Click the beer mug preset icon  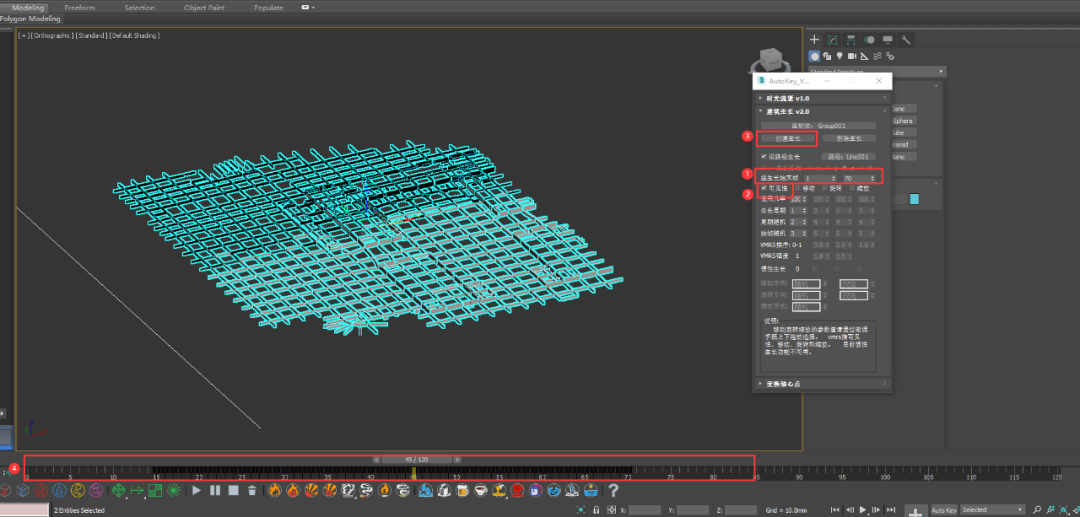coord(462,490)
